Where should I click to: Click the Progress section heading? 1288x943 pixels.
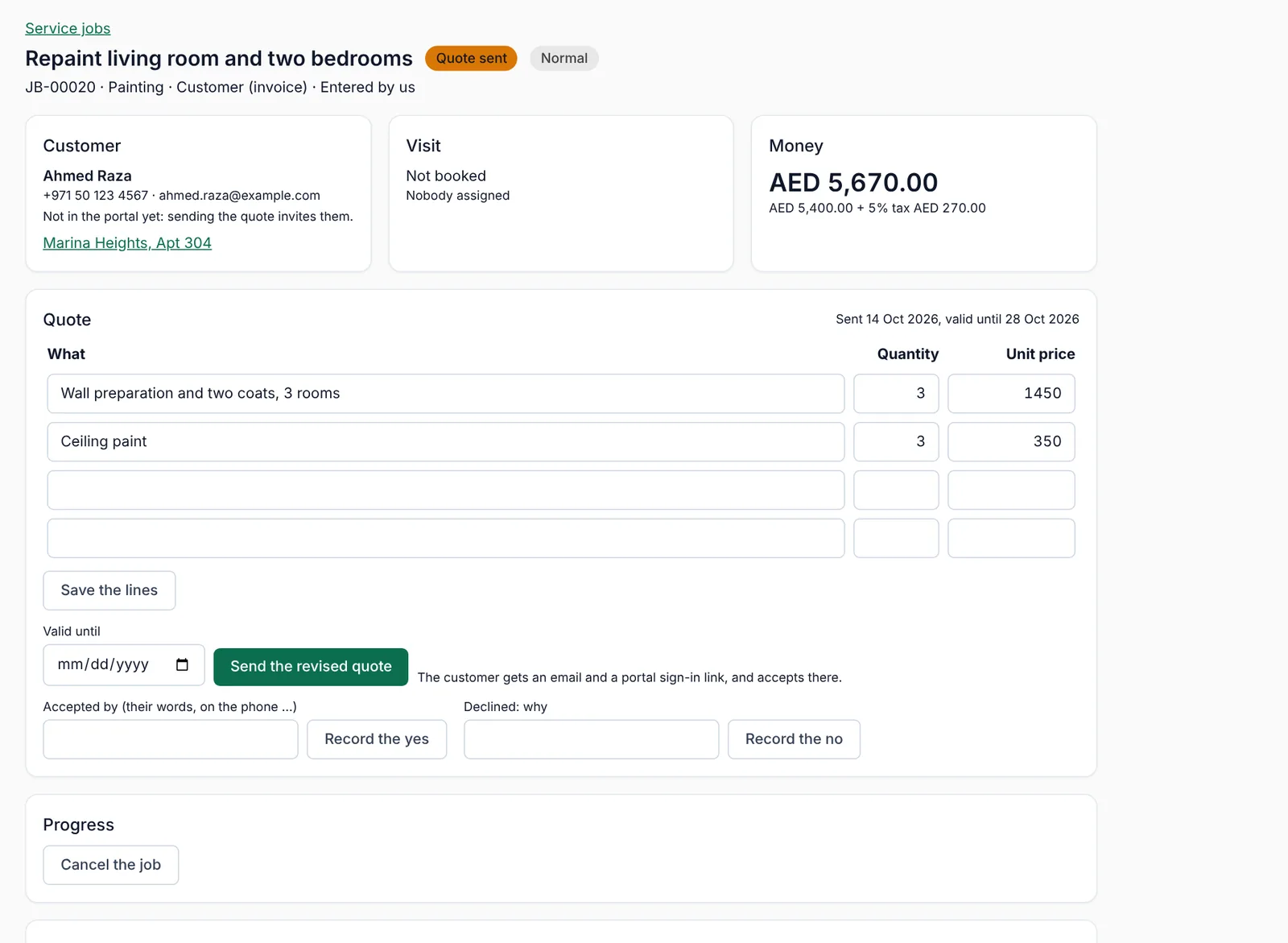[79, 825]
